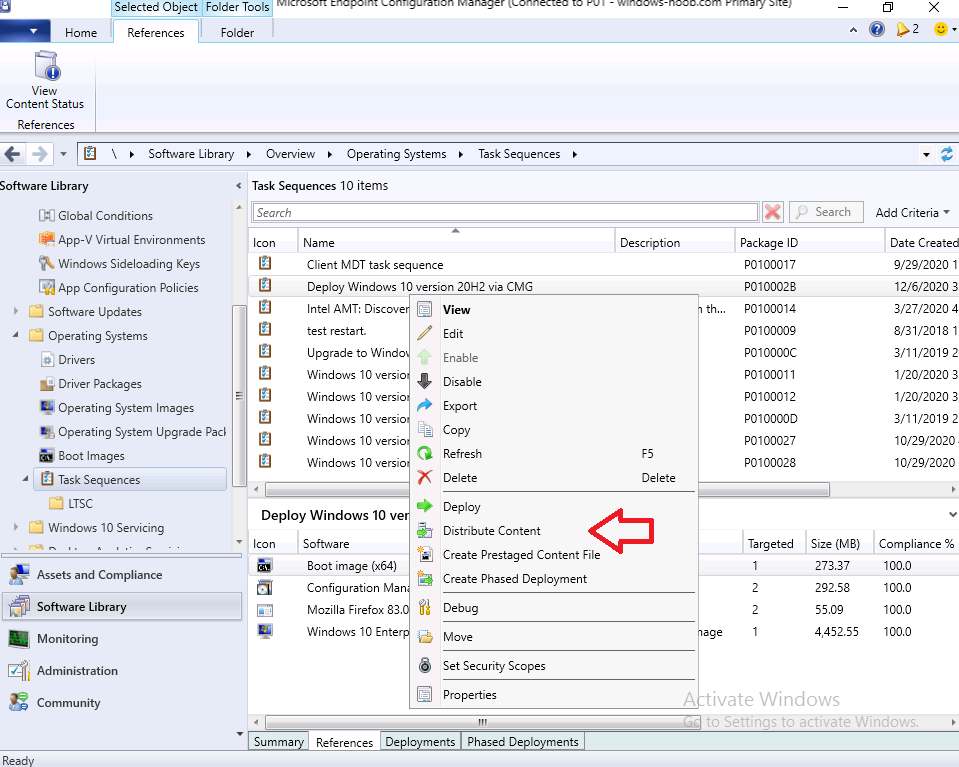959x767 pixels.
Task: Open the Operating System Images node
Action: coord(126,408)
